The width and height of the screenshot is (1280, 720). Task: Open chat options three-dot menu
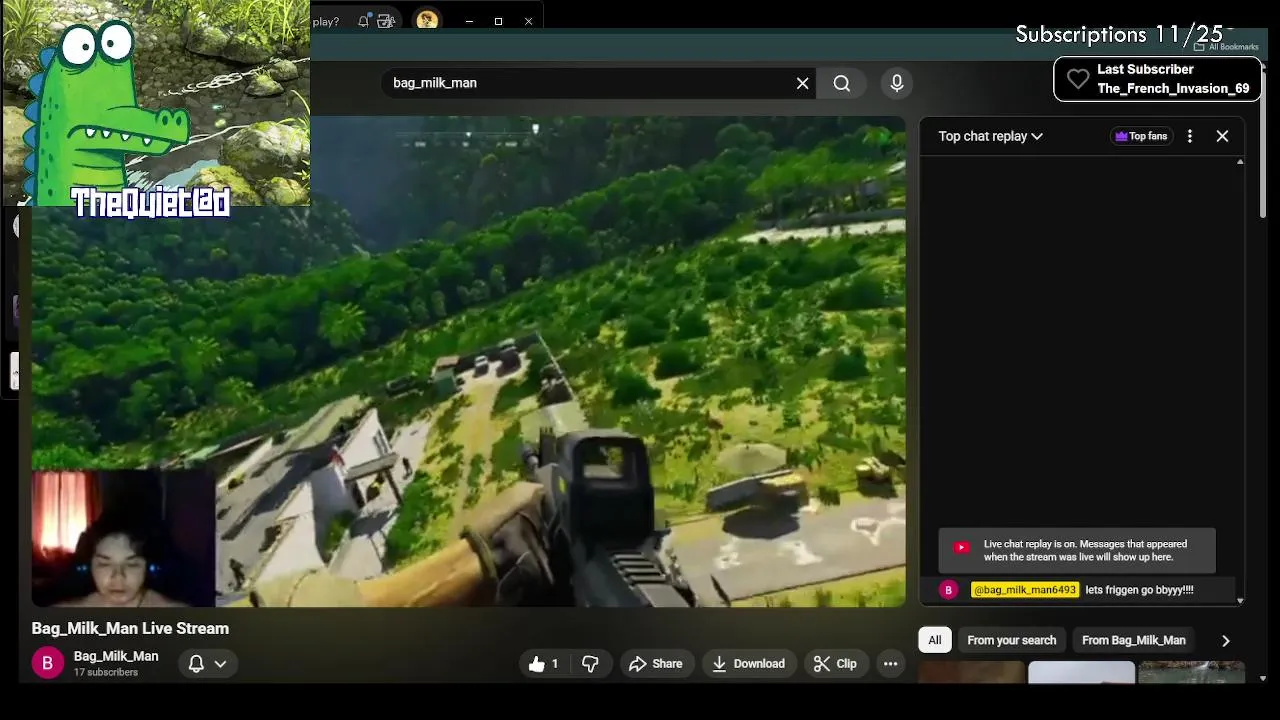(x=1189, y=136)
